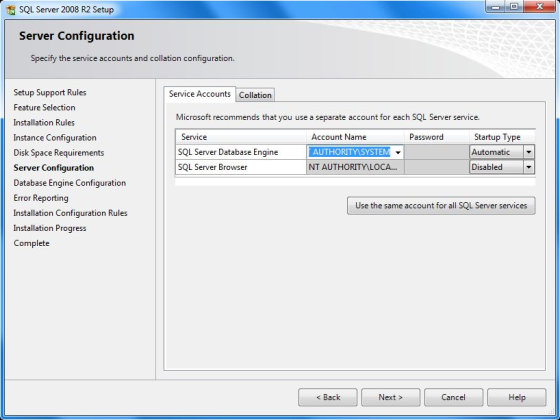The width and height of the screenshot is (560, 420).
Task: Expand the SQL Server Browser Startup Type dropdown
Action: coord(529,167)
